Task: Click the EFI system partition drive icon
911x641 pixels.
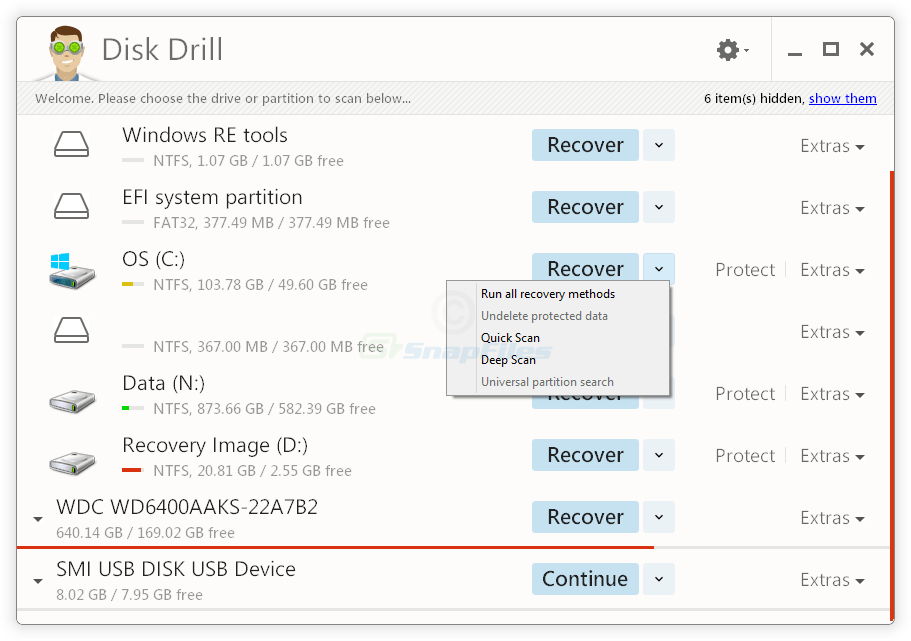Action: (71, 205)
